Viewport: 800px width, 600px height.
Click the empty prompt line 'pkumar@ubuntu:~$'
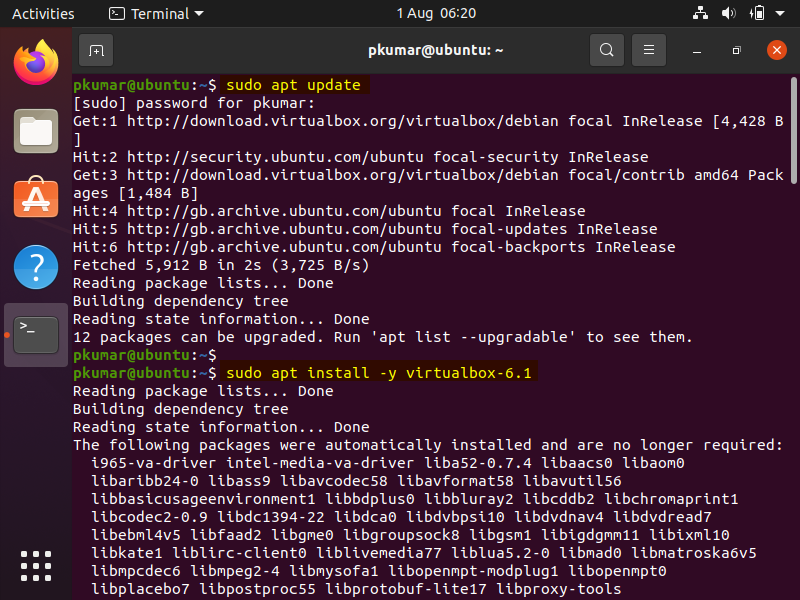(x=145, y=355)
